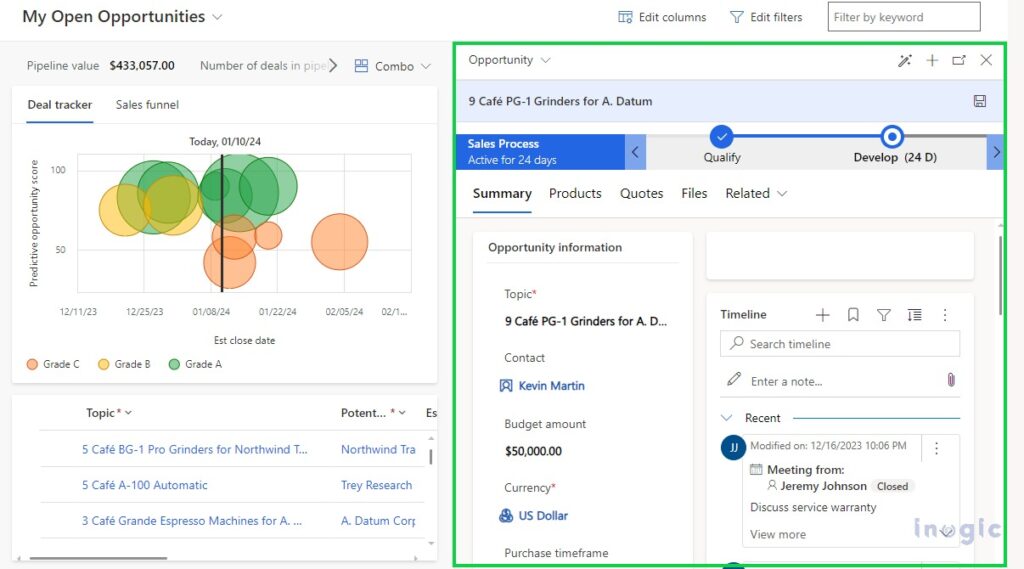This screenshot has width=1024, height=569.
Task: Click the previous stage arrow in Sales Process
Action: (x=635, y=152)
